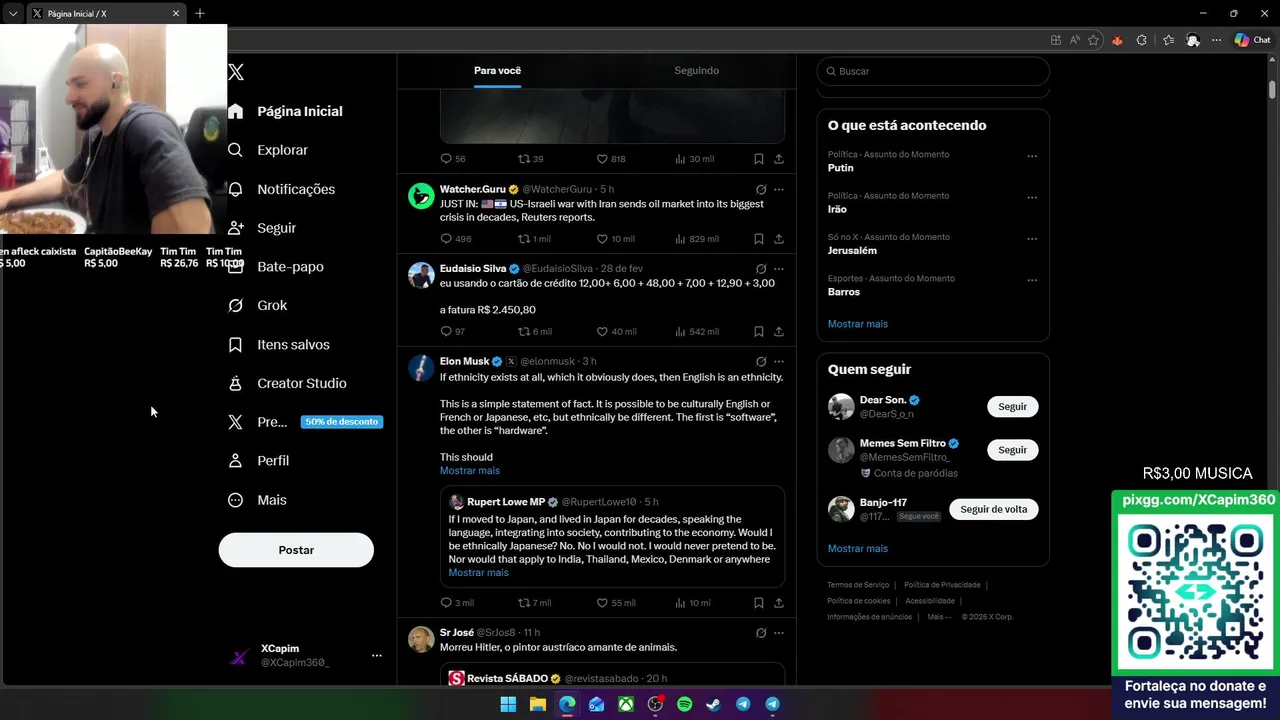The width and height of the screenshot is (1280, 720).
Task: Open options for Barros trending topic
Action: pos(1032,280)
